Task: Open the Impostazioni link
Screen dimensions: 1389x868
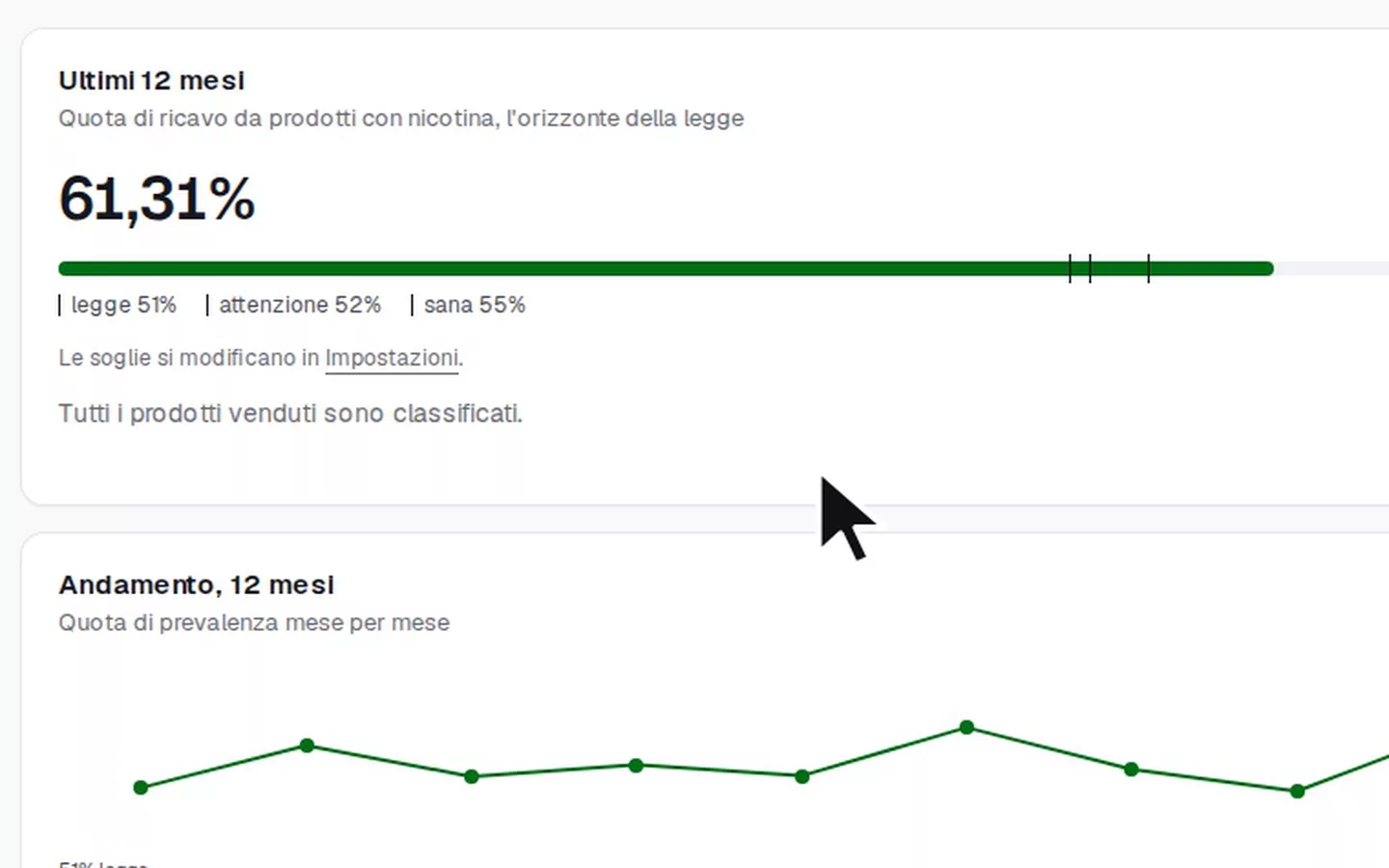Action: (392, 358)
